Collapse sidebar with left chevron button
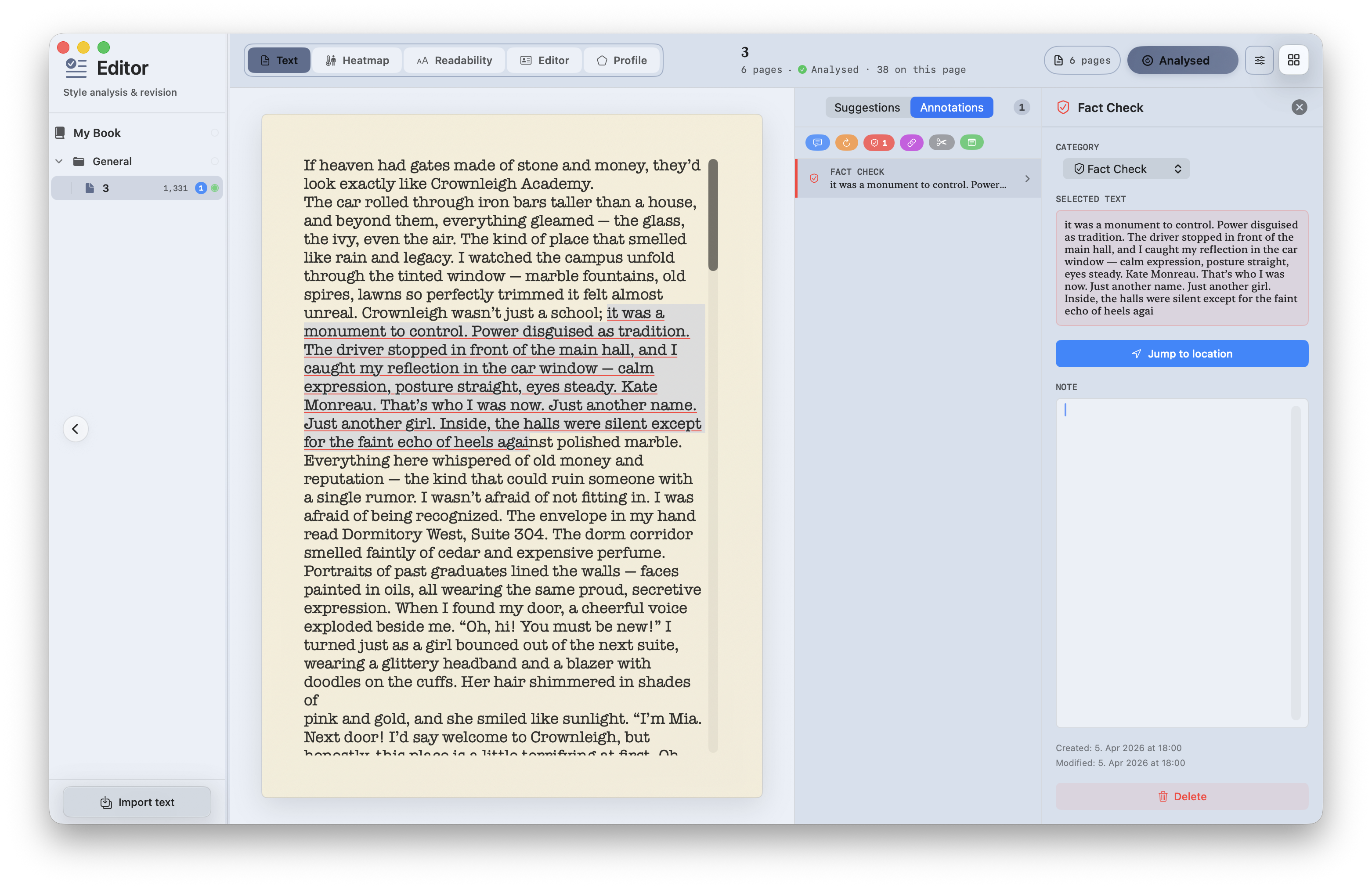The image size is (1372, 889). click(x=76, y=429)
